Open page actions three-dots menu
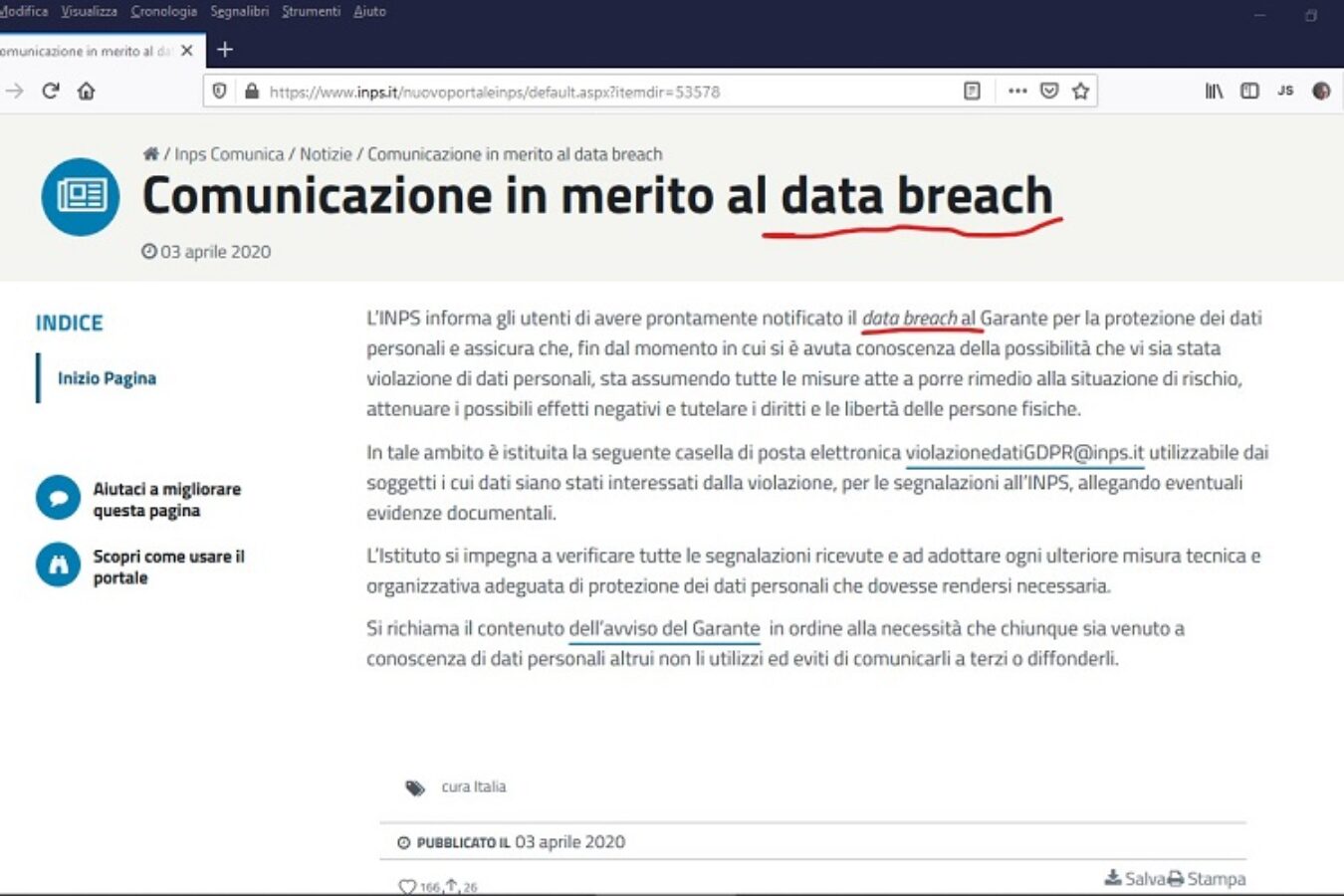 tap(1016, 91)
